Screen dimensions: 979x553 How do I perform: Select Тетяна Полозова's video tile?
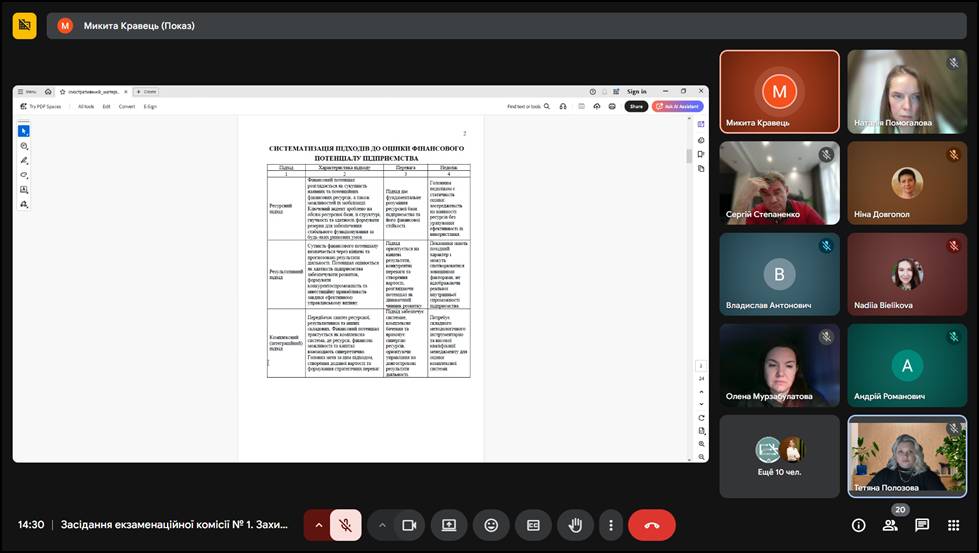pos(907,456)
